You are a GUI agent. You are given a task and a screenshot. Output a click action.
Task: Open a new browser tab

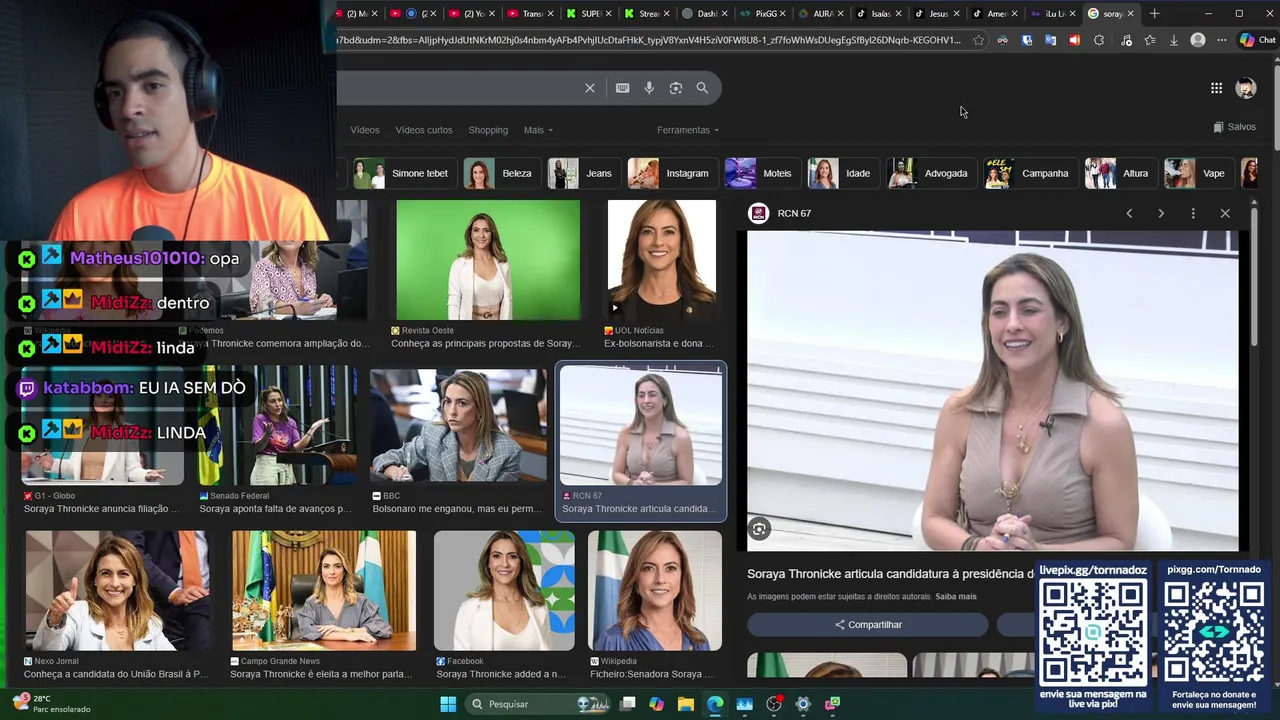click(1154, 13)
